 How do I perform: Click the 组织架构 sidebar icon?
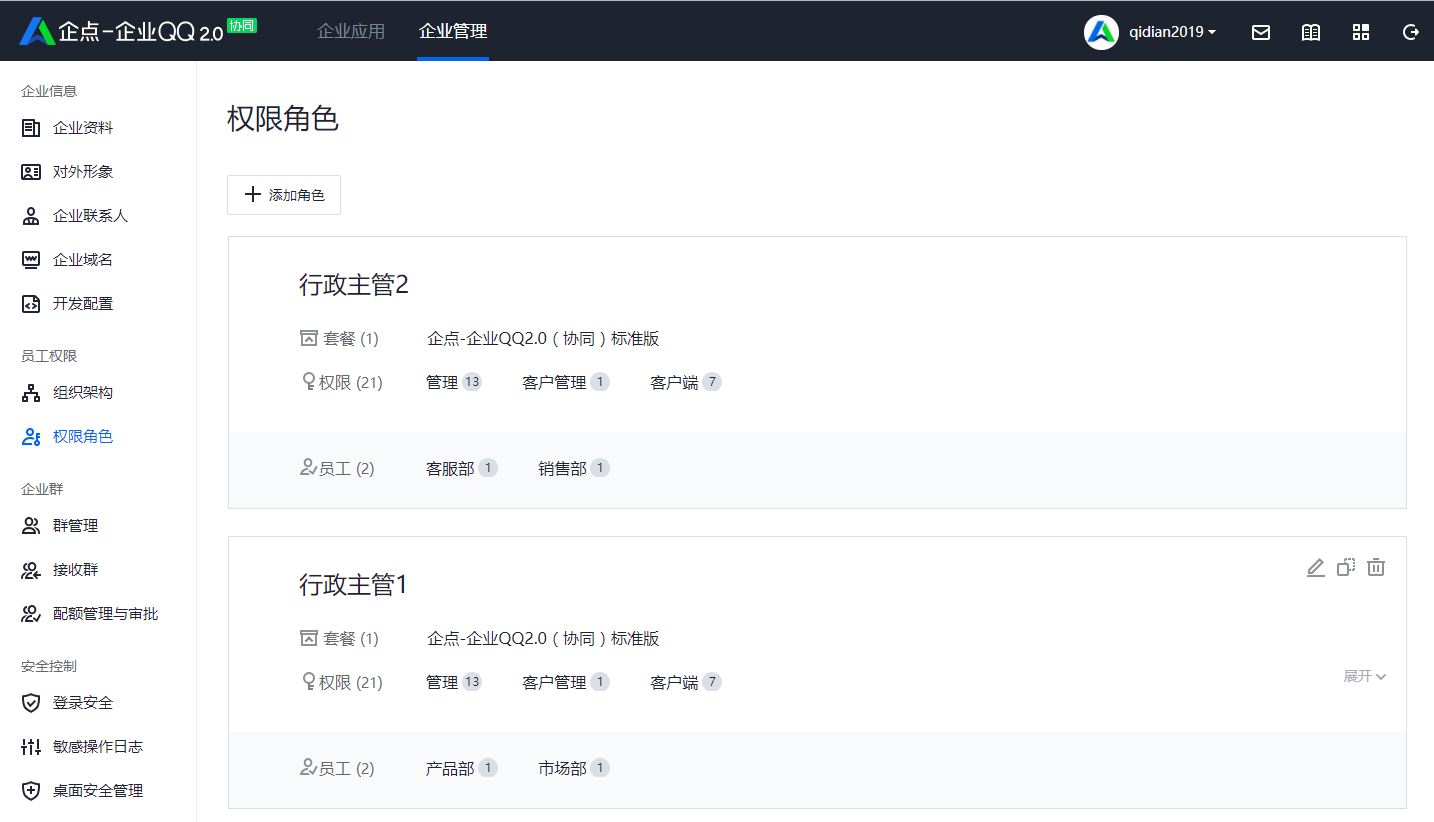tap(31, 393)
